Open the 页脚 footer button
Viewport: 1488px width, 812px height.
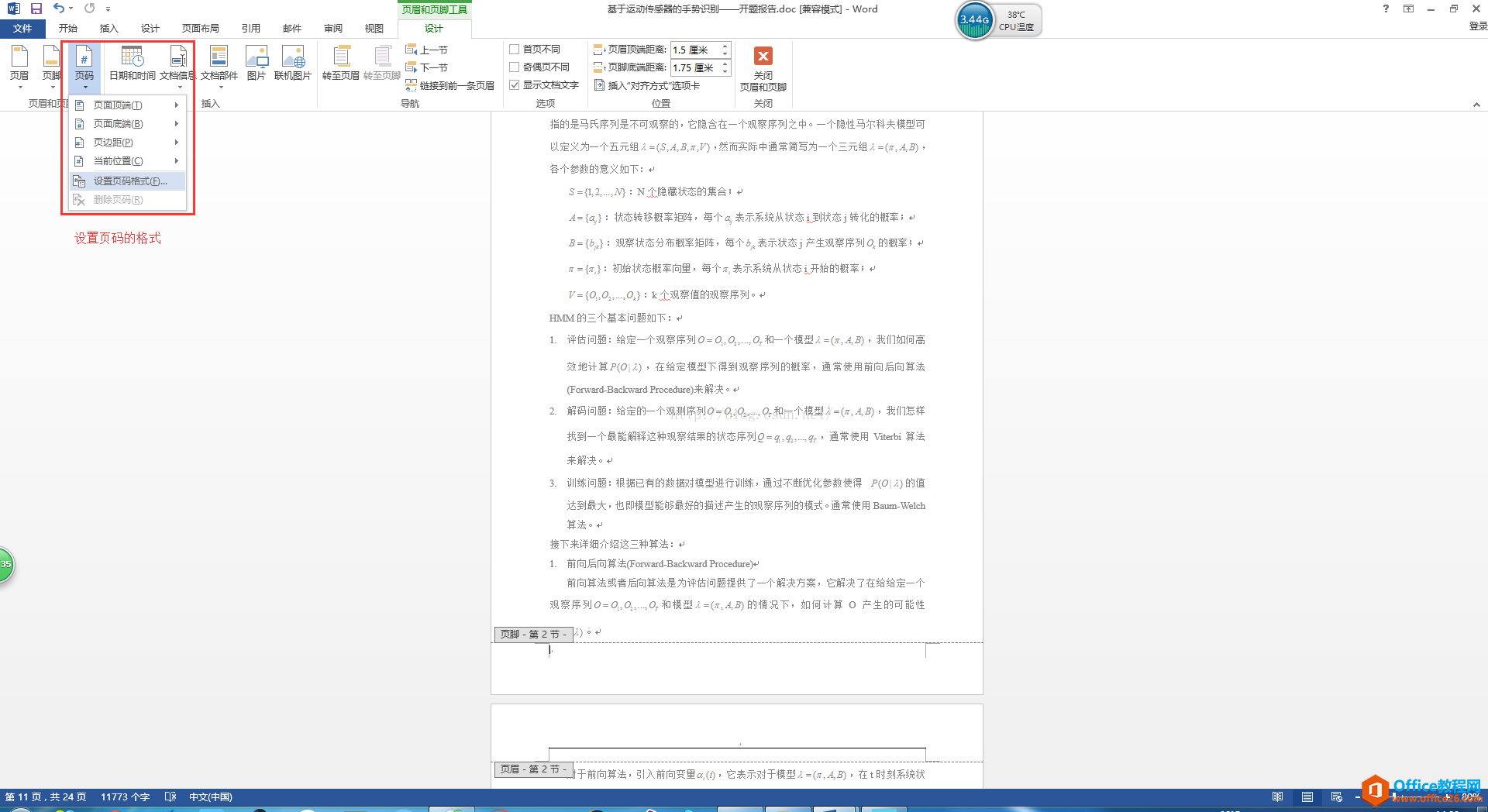click(x=51, y=66)
